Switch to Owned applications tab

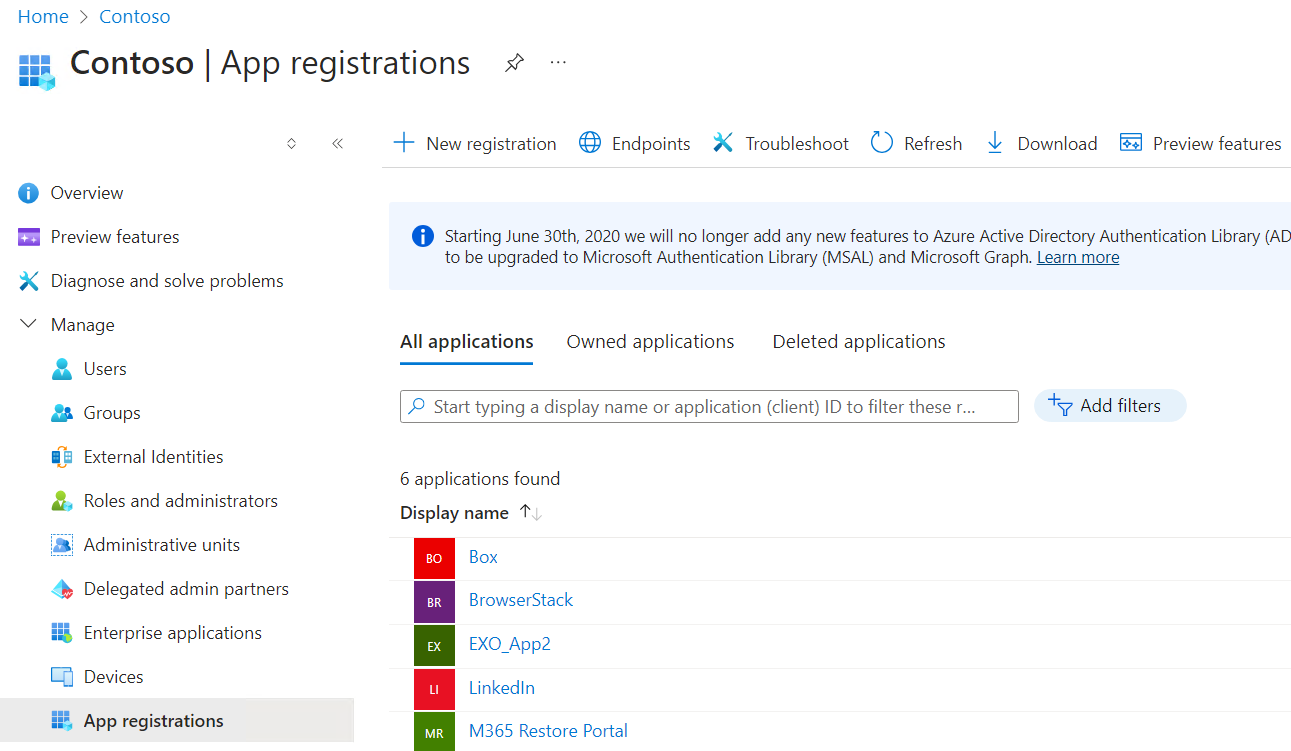tap(651, 342)
